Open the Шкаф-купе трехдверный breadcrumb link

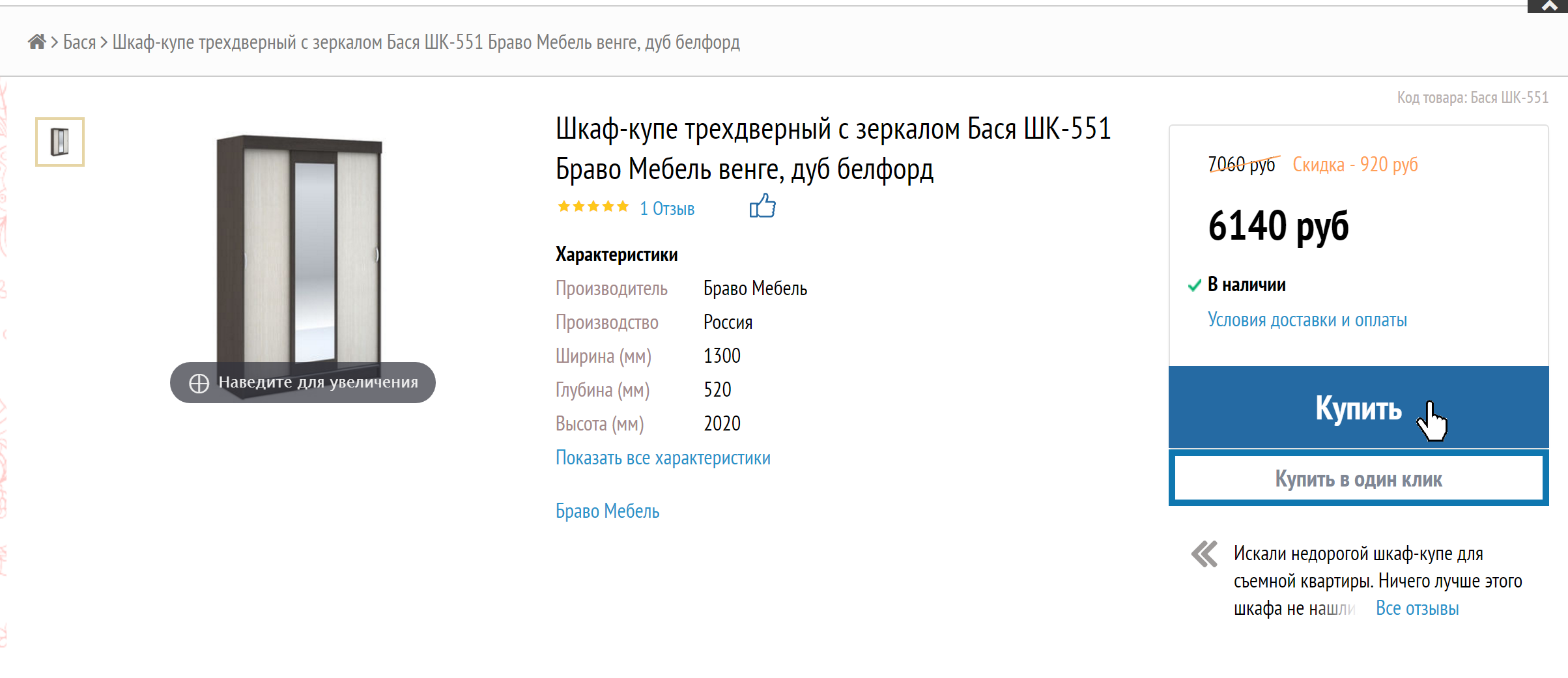pos(426,42)
